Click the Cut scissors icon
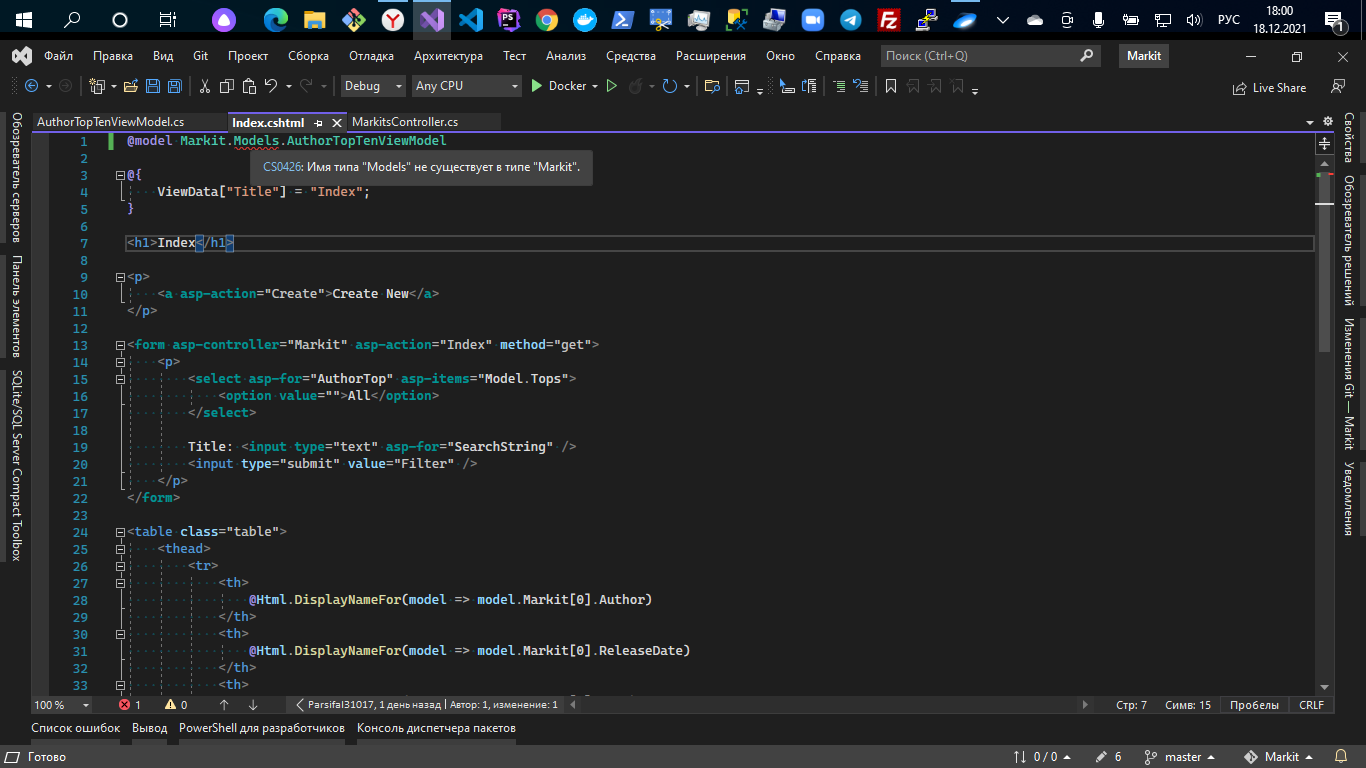Screen dimensions: 1366x768 (x=205, y=86)
